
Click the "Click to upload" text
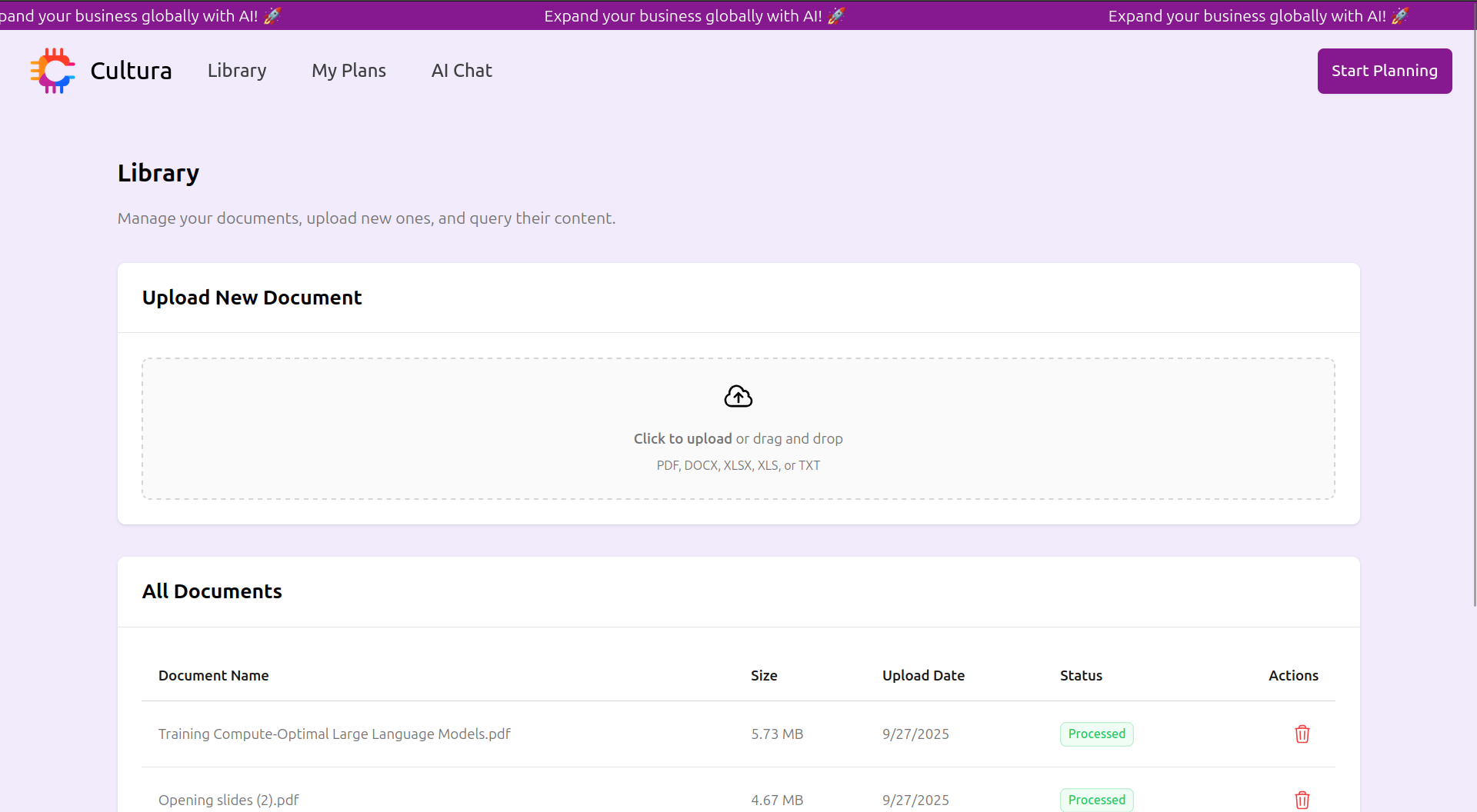coord(682,438)
